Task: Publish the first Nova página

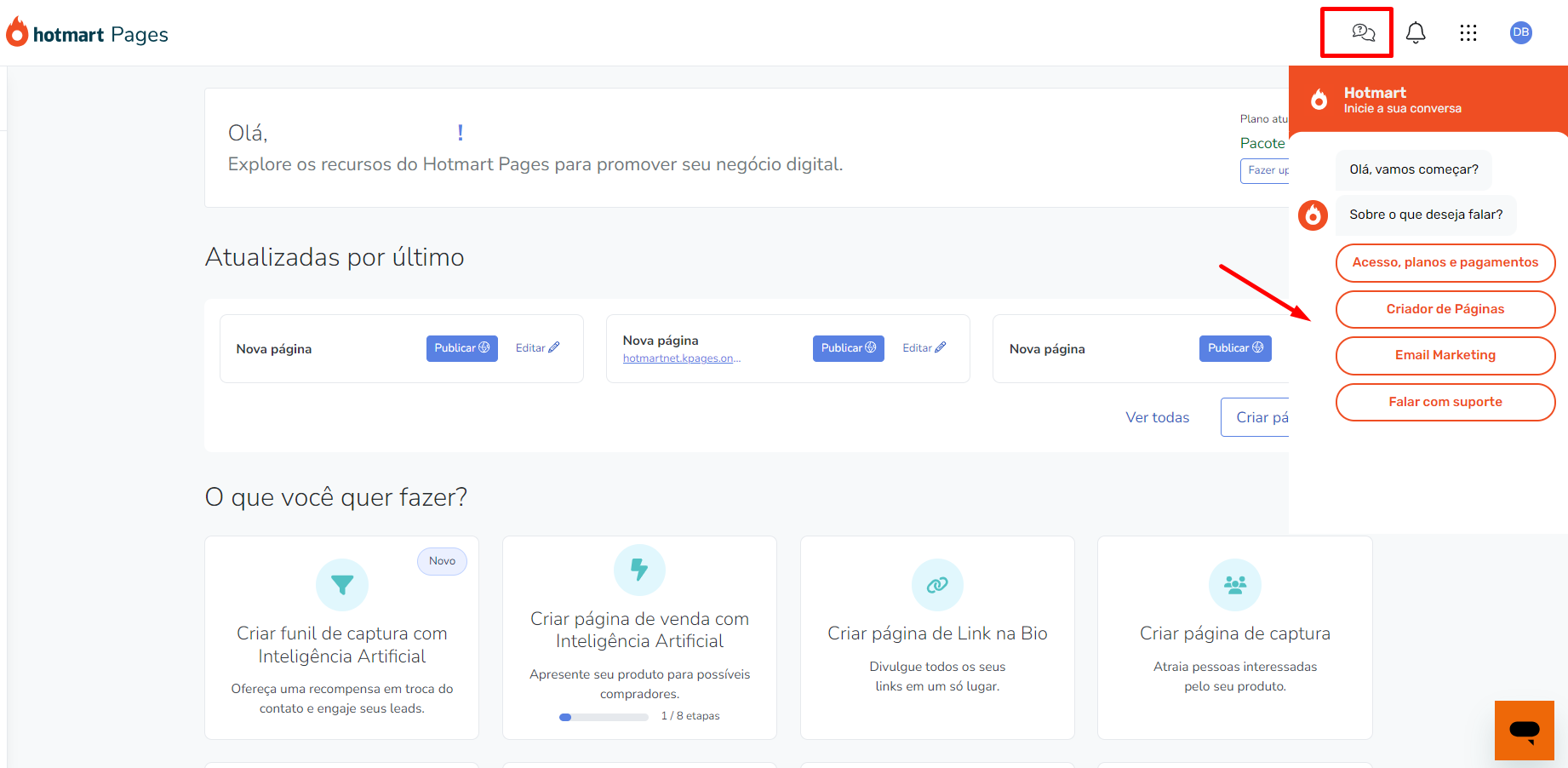Action: [x=462, y=348]
